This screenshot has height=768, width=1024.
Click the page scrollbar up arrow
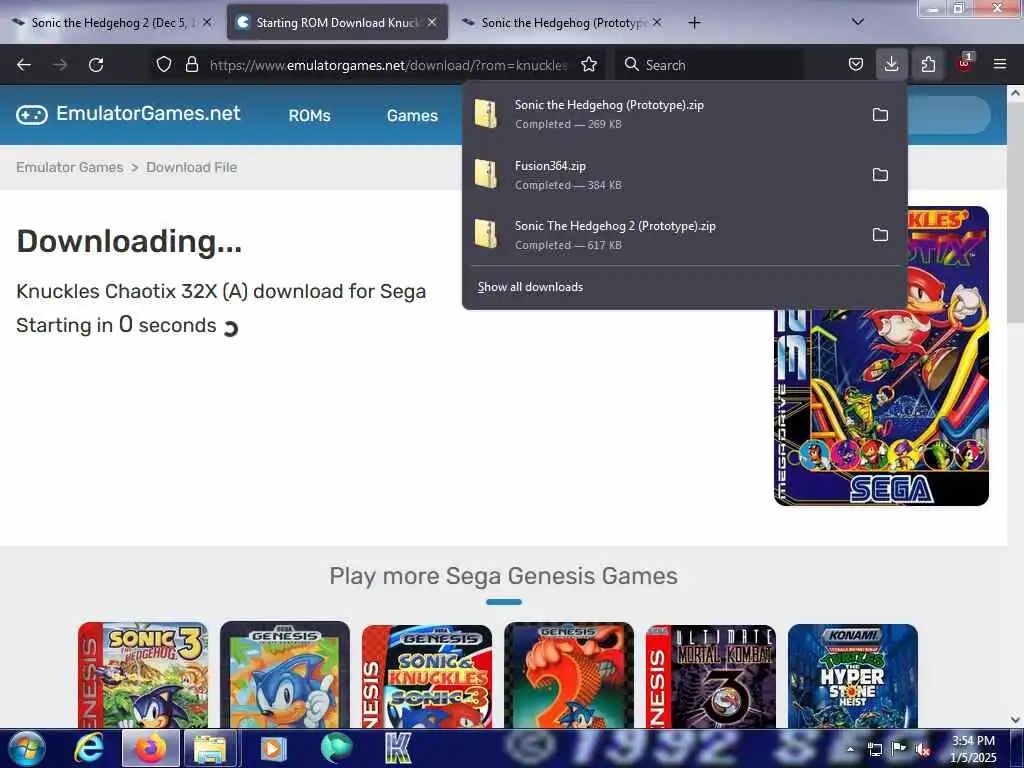click(1016, 93)
